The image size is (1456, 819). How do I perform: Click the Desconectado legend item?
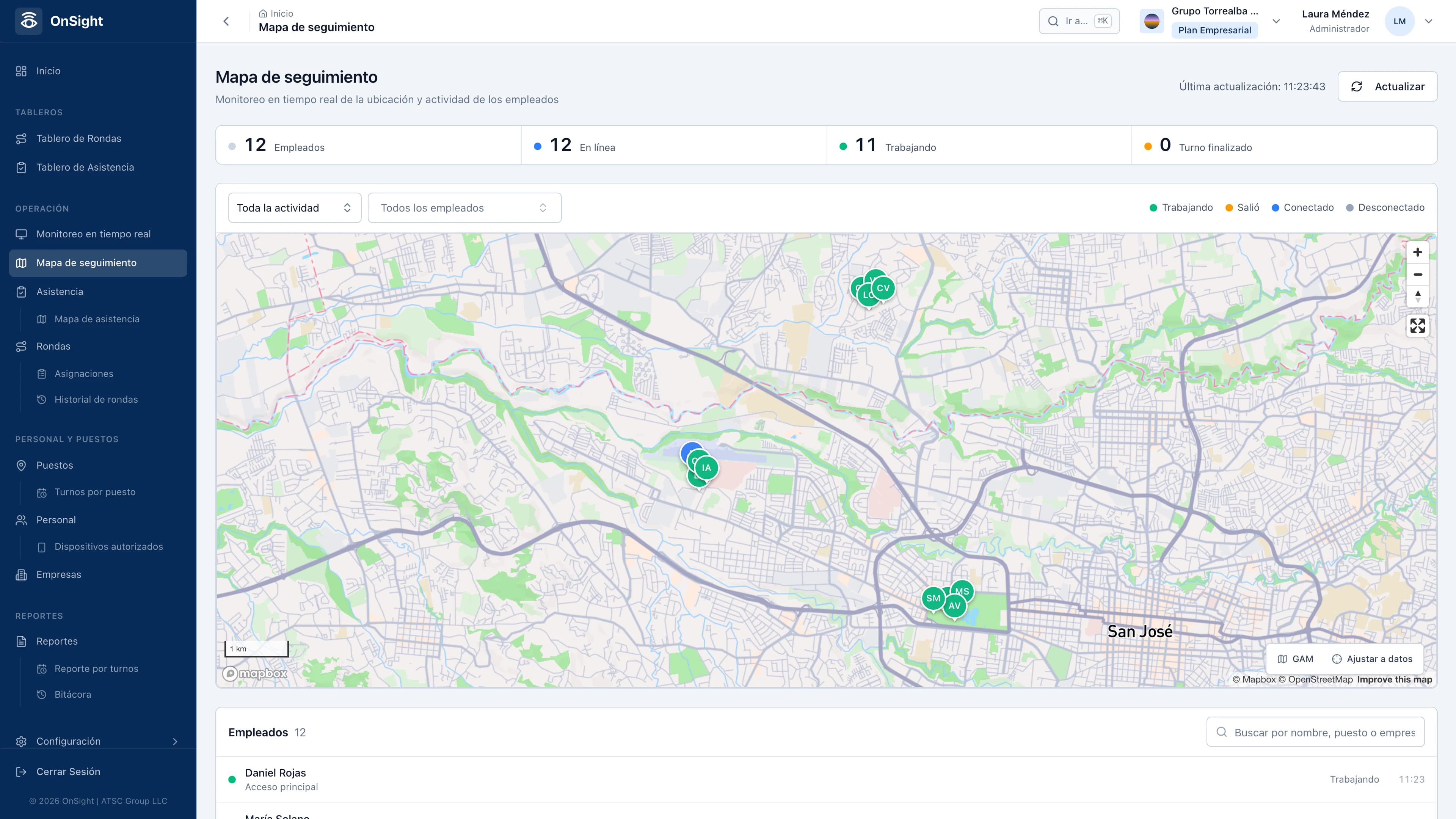1385,208
